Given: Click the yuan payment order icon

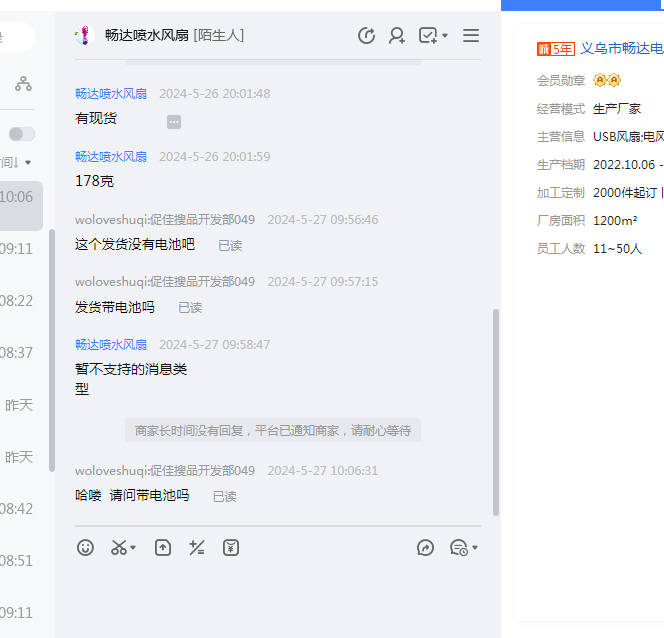Looking at the screenshot, I should point(231,548).
